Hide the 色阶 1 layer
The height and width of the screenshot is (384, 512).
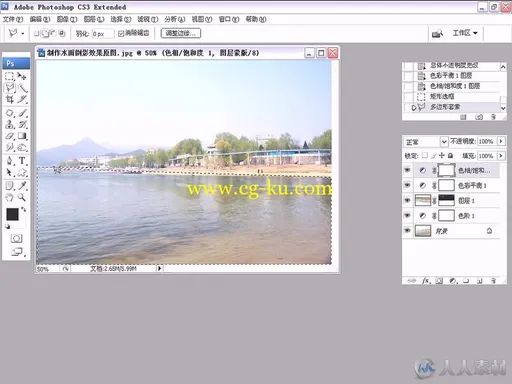407,215
